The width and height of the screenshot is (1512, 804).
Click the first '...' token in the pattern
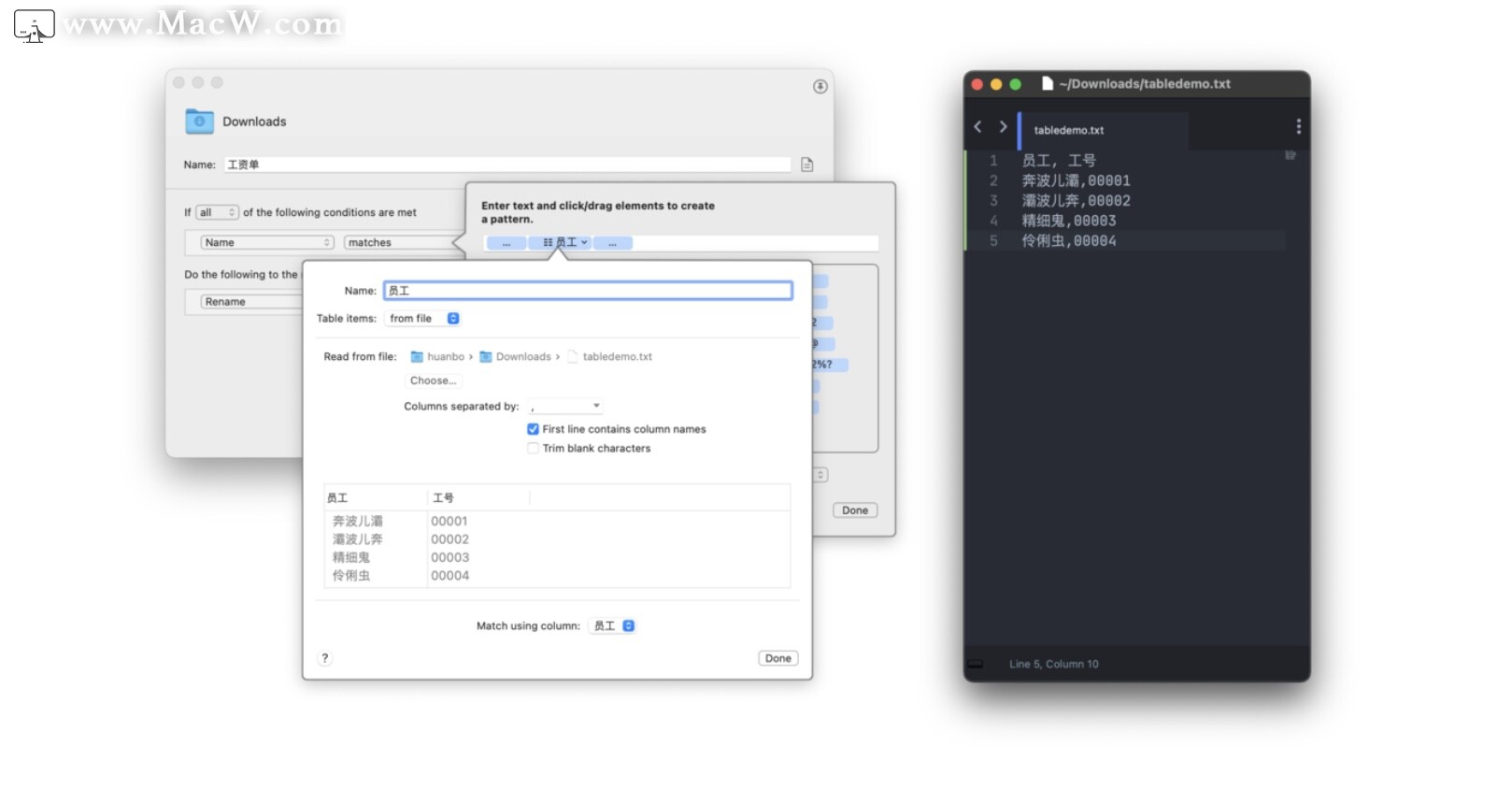pos(506,243)
